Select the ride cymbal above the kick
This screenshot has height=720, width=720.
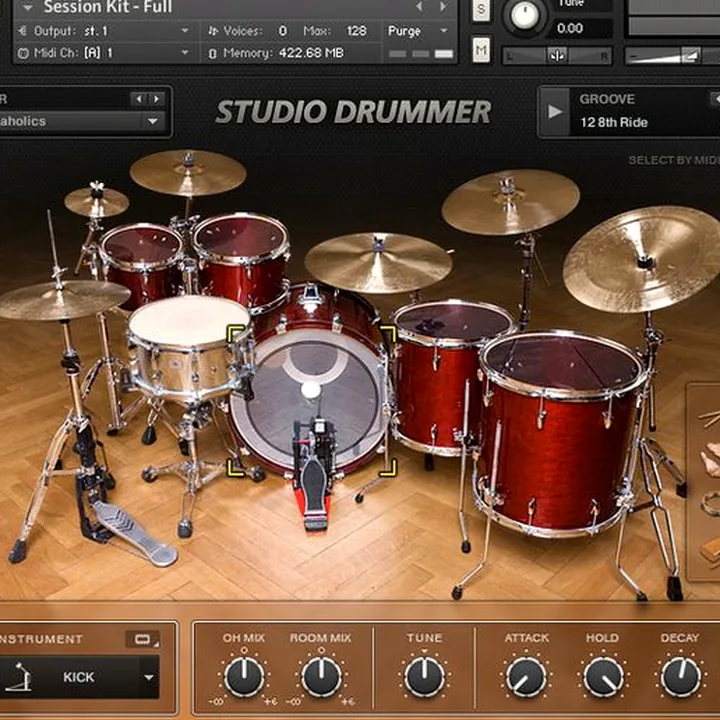tap(378, 263)
